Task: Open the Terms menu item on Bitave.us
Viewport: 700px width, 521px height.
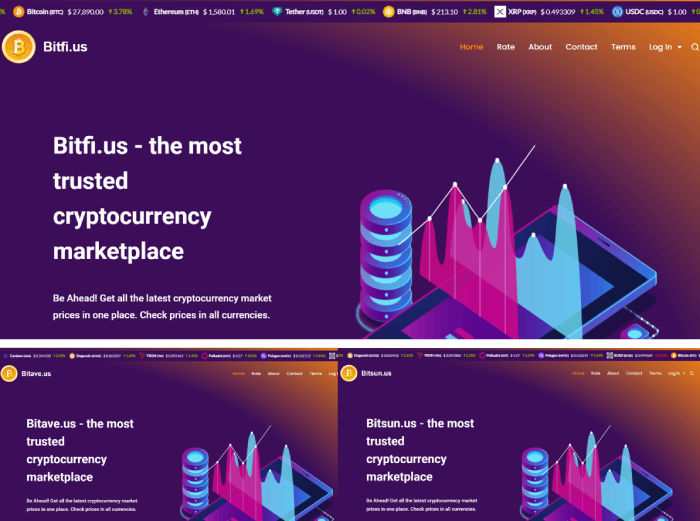Action: 316,374
